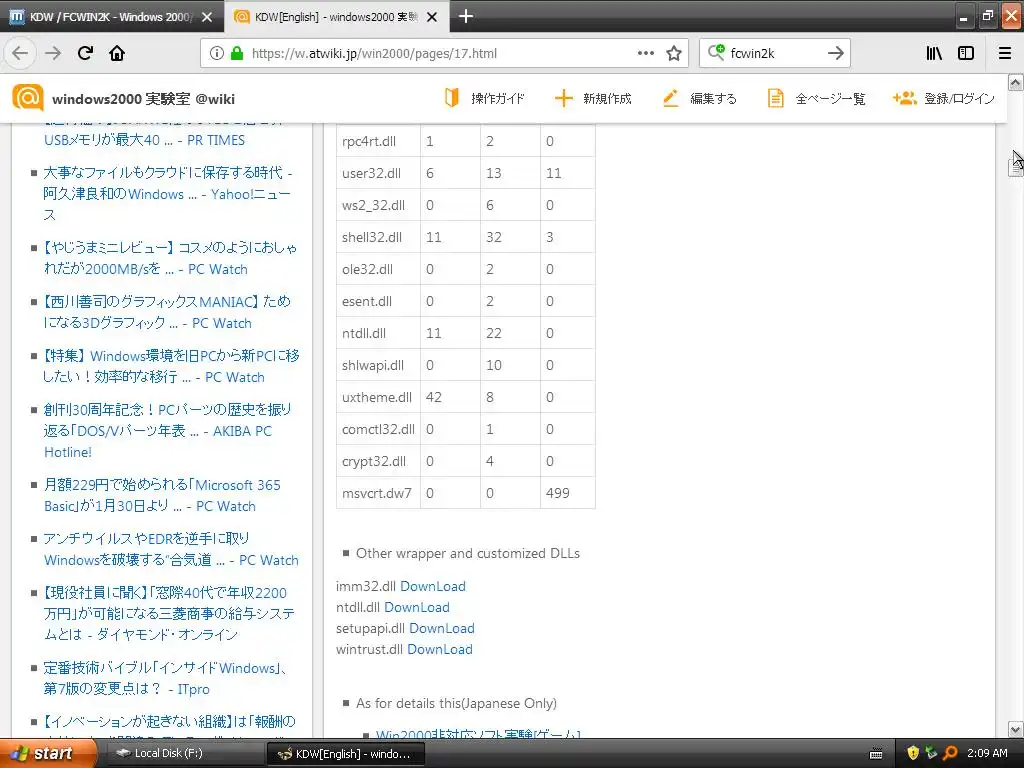The image size is (1024, 768).
Task: Click the yellow security shield tray icon
Action: pyautogui.click(x=913, y=753)
